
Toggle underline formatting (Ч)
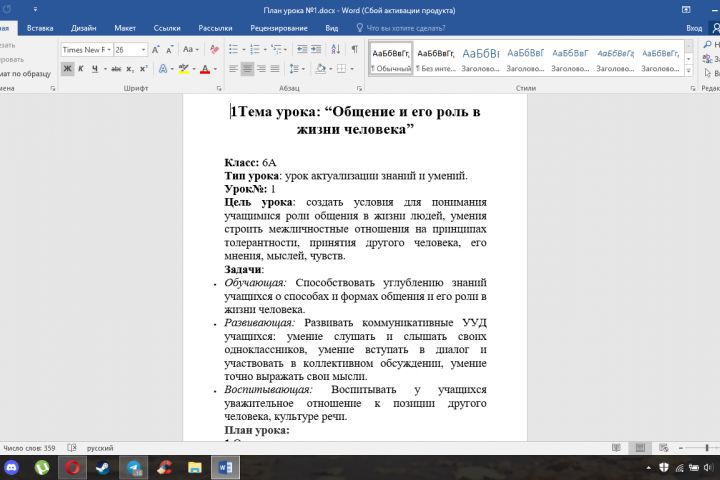point(95,69)
